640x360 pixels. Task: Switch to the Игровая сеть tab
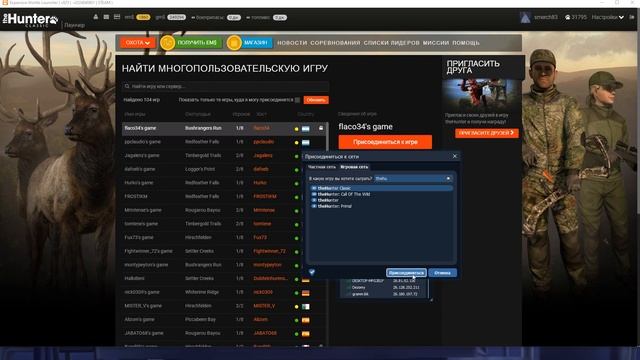click(x=354, y=167)
